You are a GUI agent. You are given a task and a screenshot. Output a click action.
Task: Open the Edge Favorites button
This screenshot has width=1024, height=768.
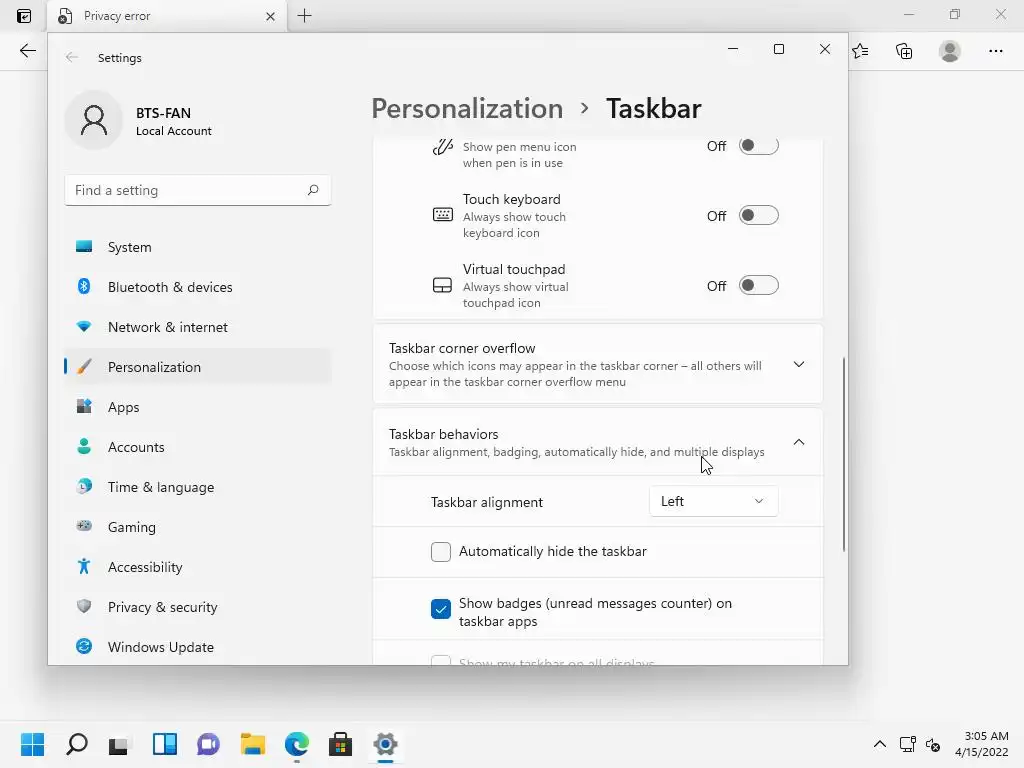(x=860, y=51)
